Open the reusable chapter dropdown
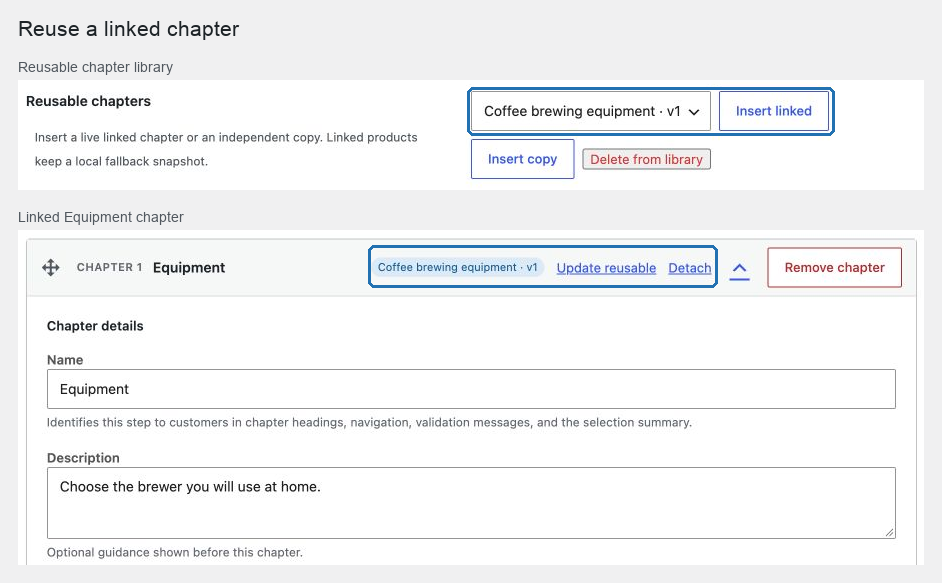This screenshot has width=942, height=583. pyautogui.click(x=591, y=111)
